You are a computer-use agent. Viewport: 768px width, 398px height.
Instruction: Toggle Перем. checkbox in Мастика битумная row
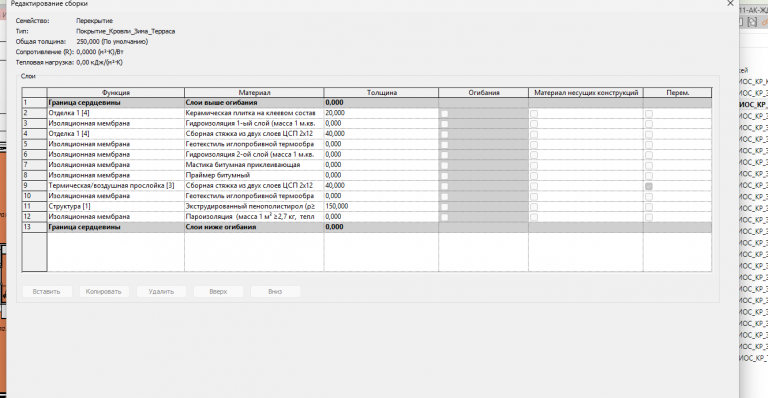[648, 165]
